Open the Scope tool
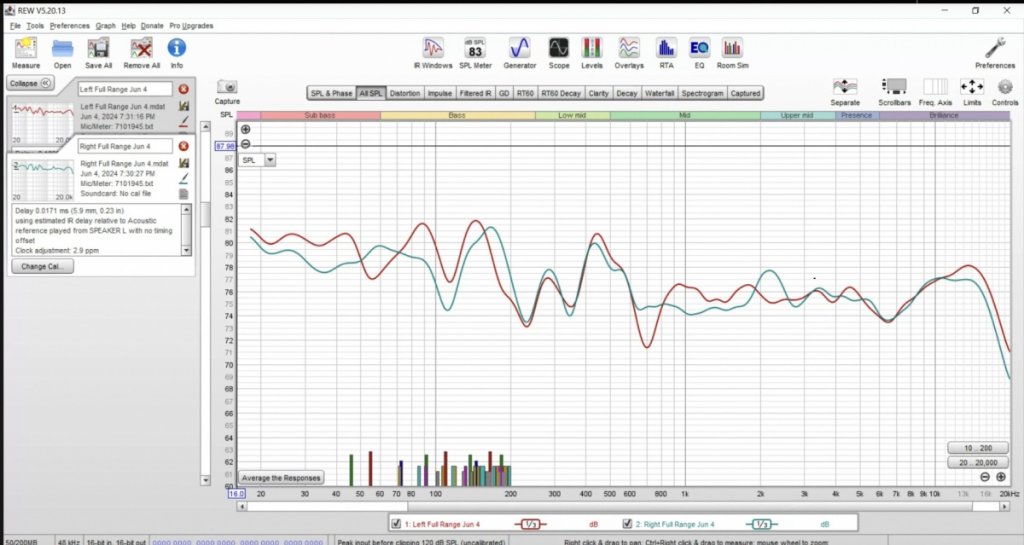1024x545 pixels. [558, 53]
